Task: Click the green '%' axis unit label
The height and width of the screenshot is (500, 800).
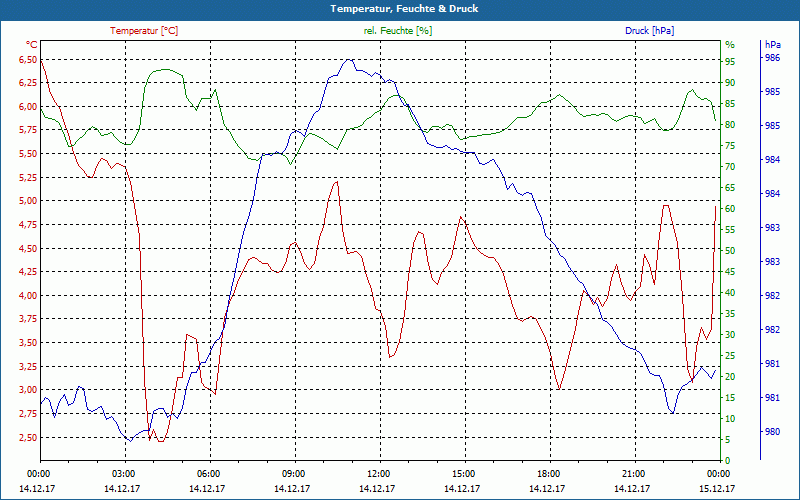Action: coord(730,45)
